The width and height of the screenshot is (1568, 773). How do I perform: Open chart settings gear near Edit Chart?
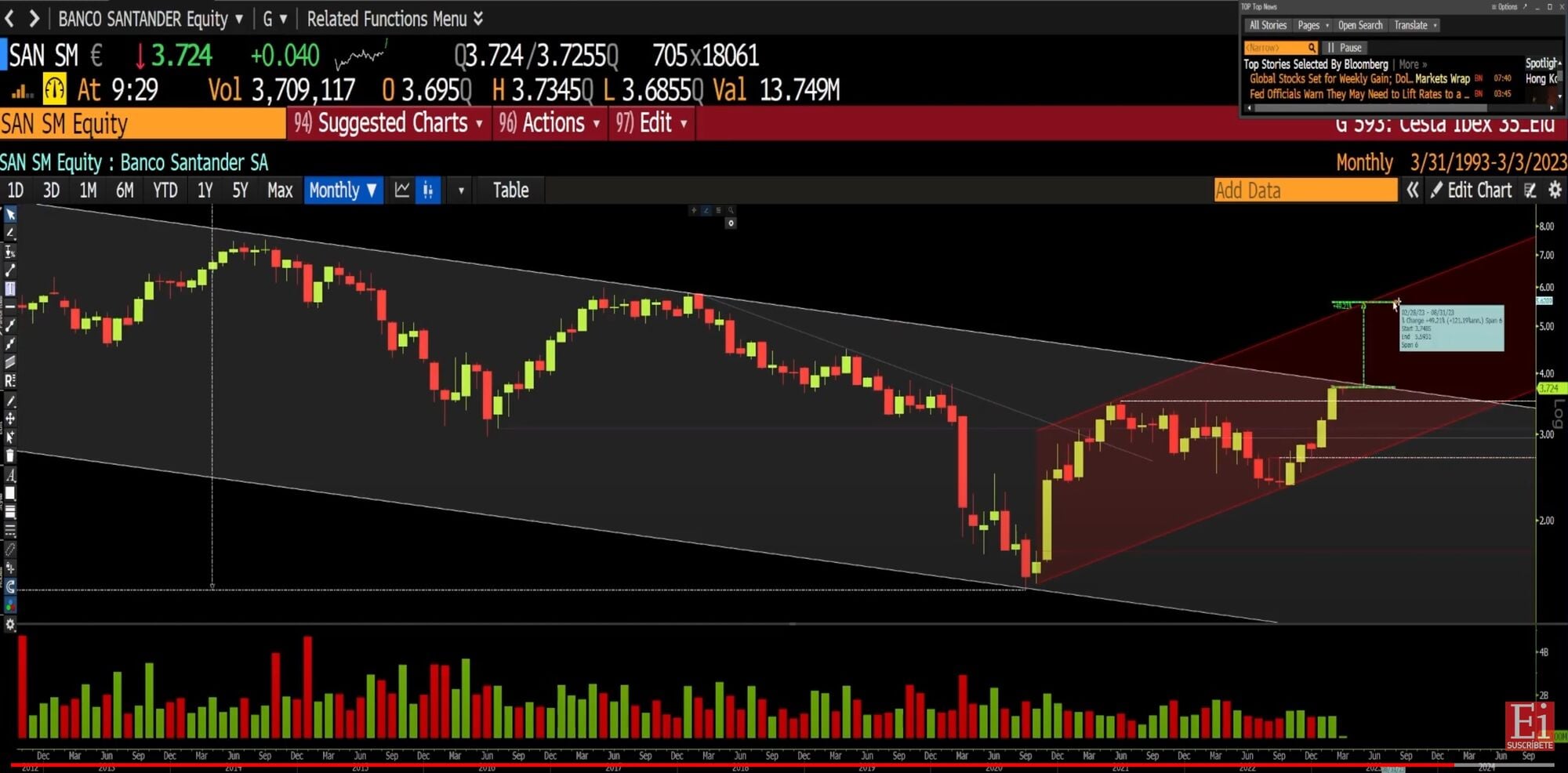[1555, 191]
